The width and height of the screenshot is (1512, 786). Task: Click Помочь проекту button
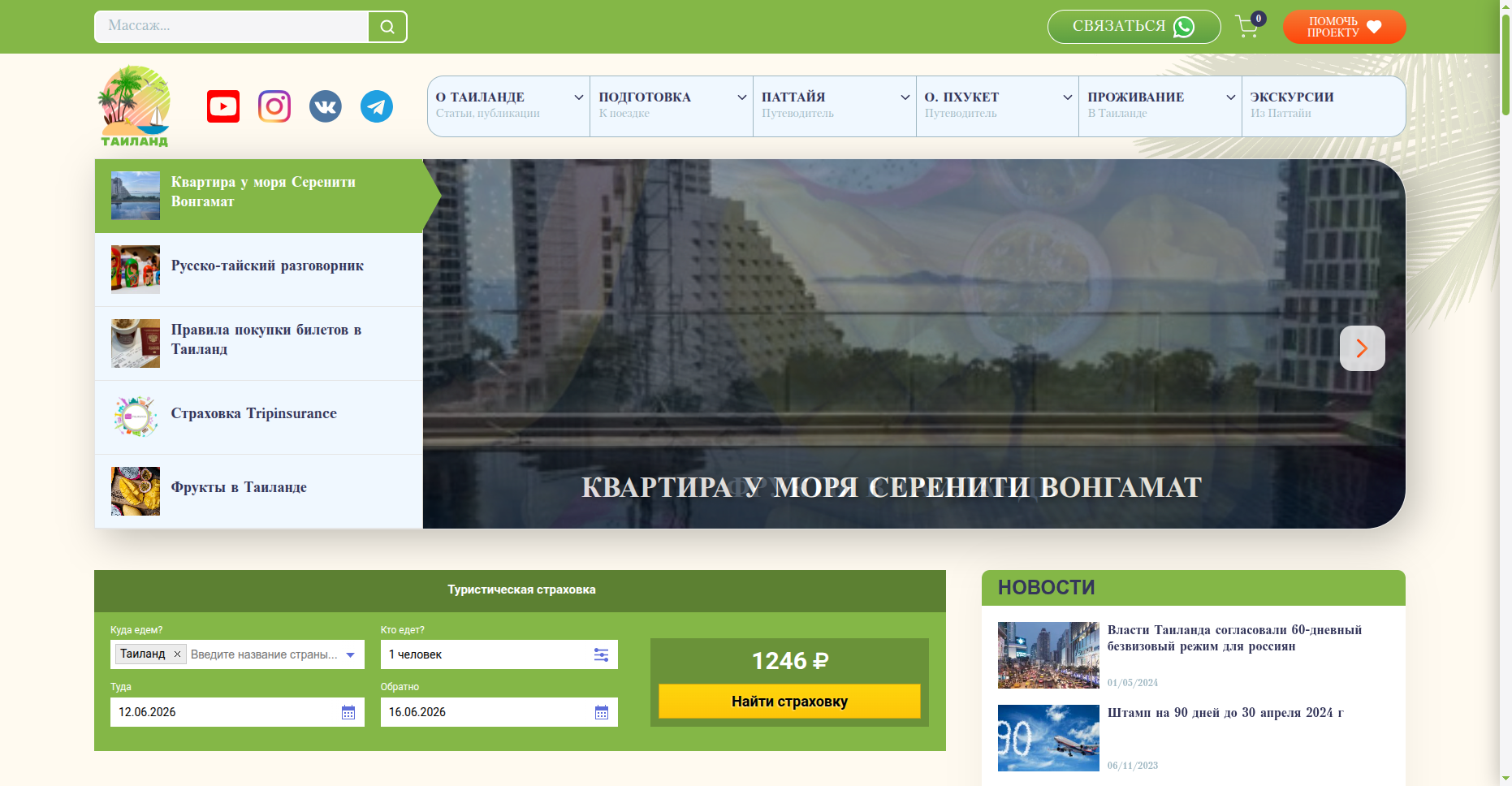pyautogui.click(x=1345, y=27)
